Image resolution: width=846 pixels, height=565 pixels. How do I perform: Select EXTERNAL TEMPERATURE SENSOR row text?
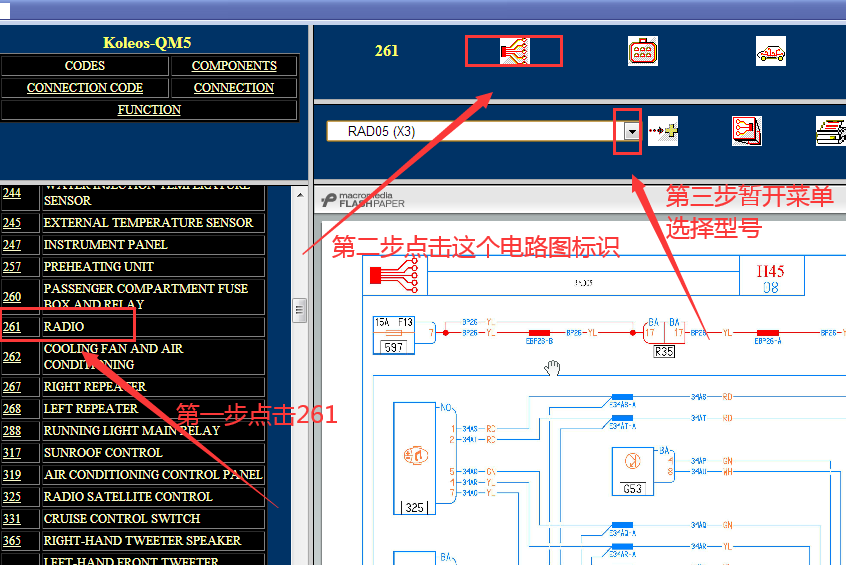(148, 223)
